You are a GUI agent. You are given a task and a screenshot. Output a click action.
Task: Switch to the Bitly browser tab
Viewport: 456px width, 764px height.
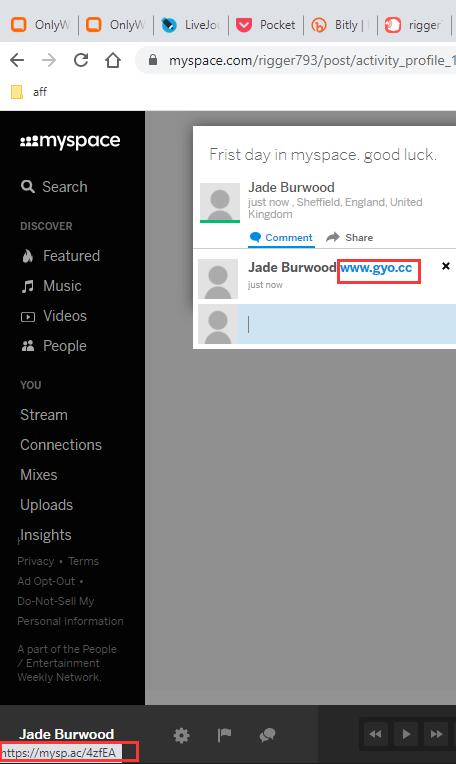[x=341, y=25]
